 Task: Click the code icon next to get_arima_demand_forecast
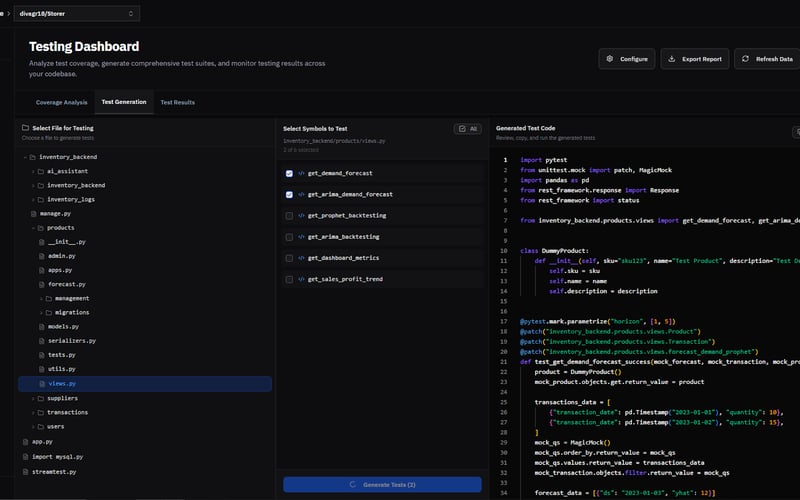(x=301, y=194)
